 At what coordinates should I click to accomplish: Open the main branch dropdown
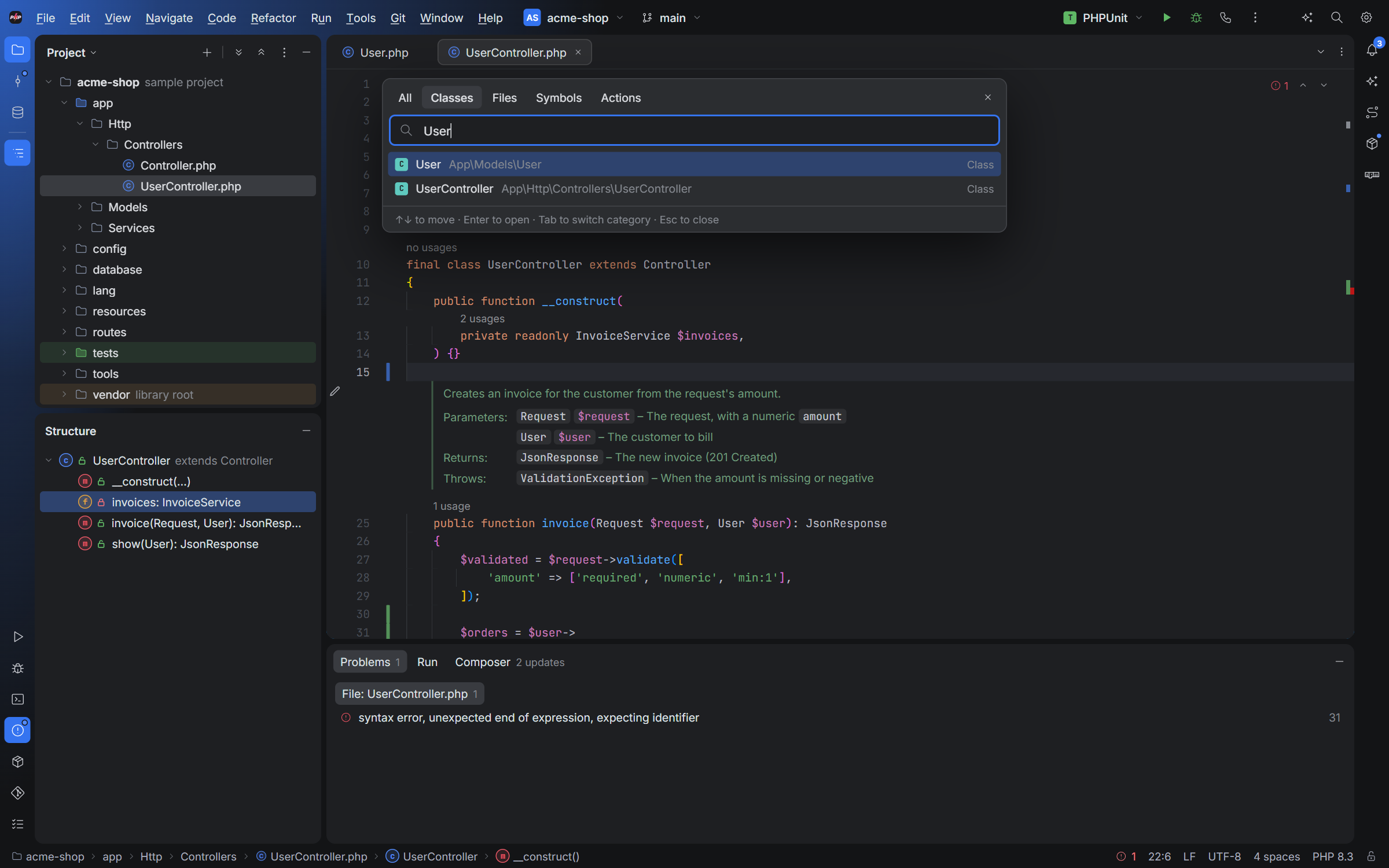tap(671, 18)
